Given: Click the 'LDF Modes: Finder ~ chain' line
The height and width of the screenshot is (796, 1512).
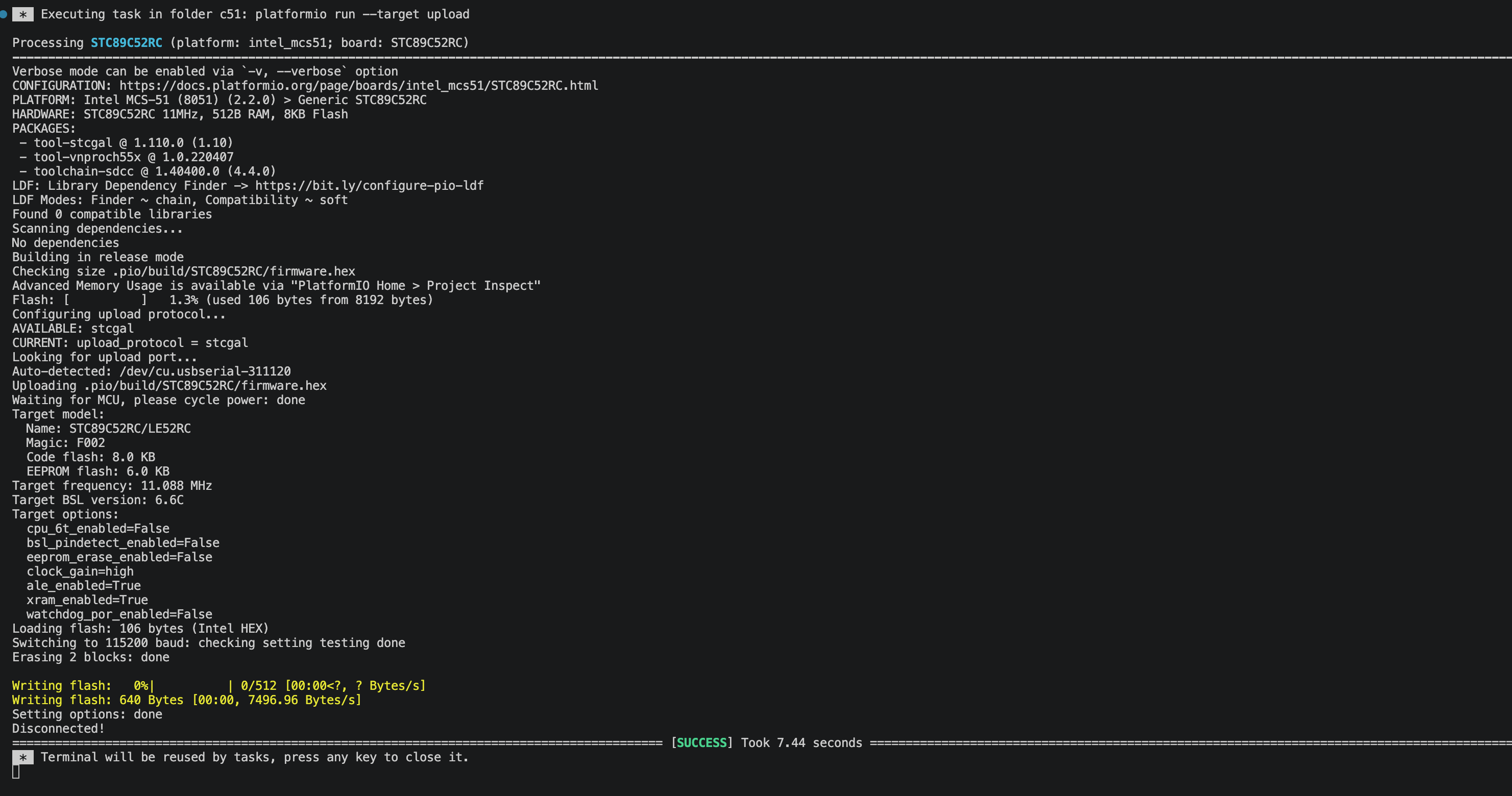Looking at the screenshot, I should point(180,200).
